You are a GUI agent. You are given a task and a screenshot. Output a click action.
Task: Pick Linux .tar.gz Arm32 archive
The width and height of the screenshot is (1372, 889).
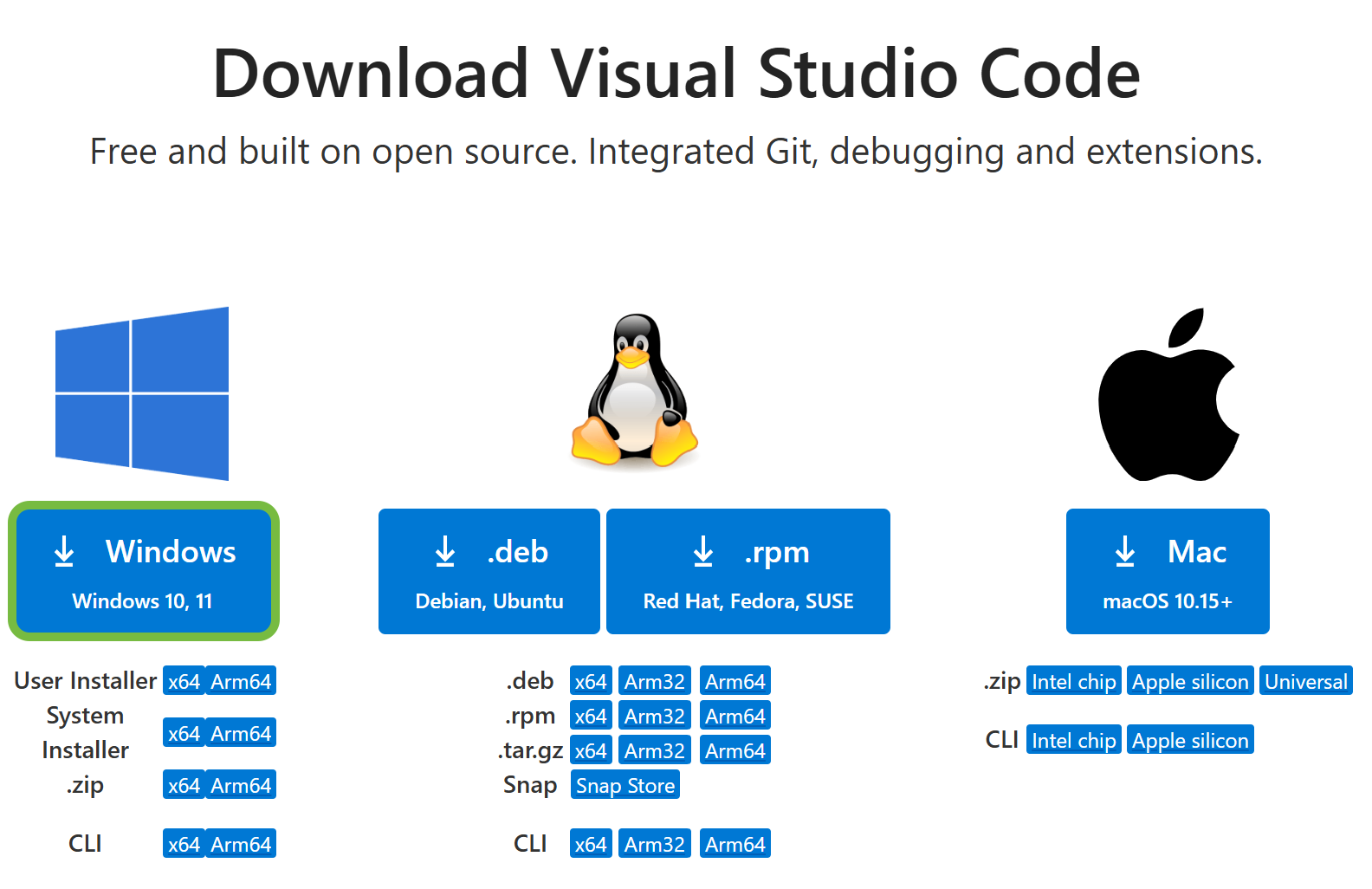click(x=655, y=750)
